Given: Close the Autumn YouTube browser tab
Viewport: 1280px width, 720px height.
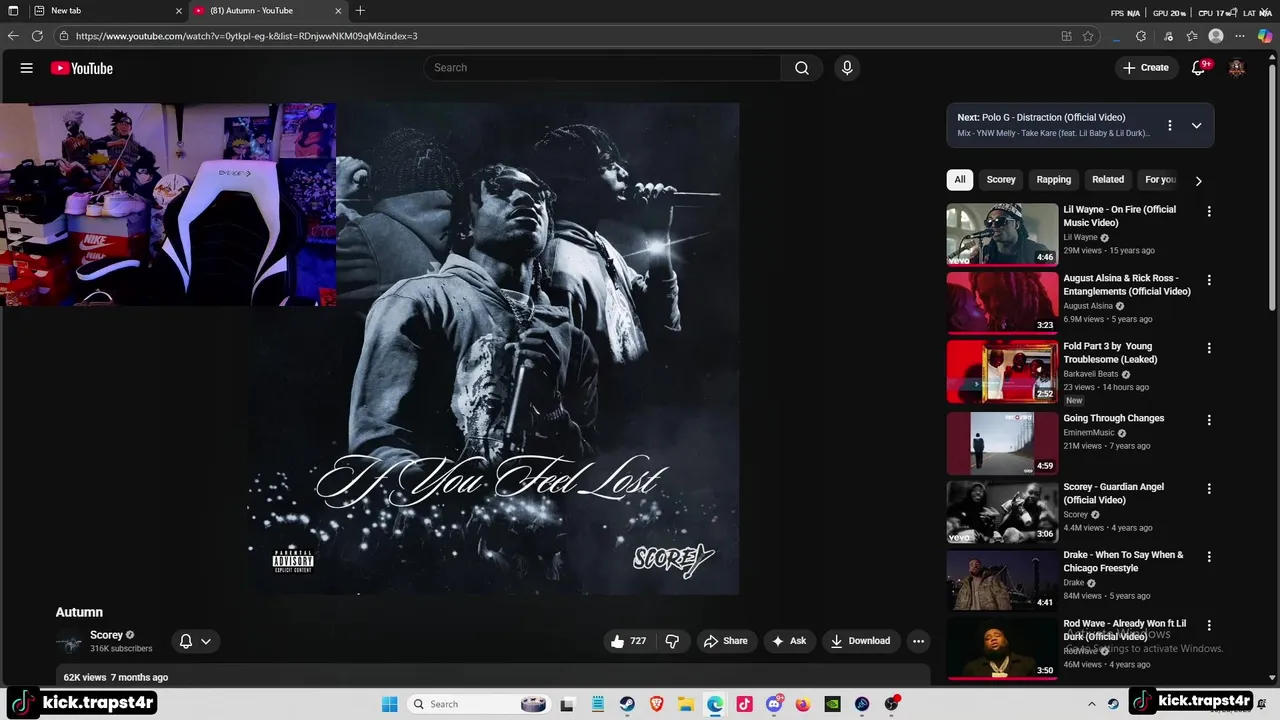Looking at the screenshot, I should click(x=338, y=11).
